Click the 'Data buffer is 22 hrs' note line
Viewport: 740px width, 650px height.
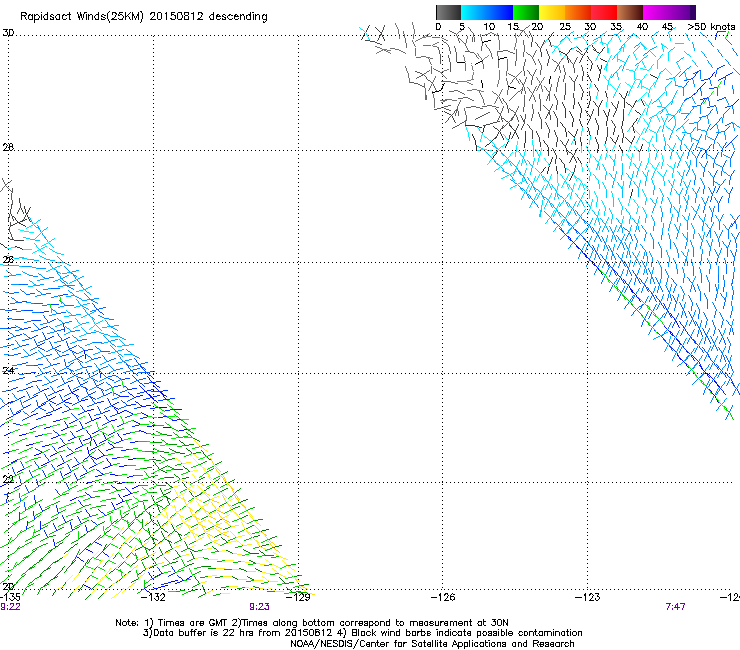pos(362,633)
